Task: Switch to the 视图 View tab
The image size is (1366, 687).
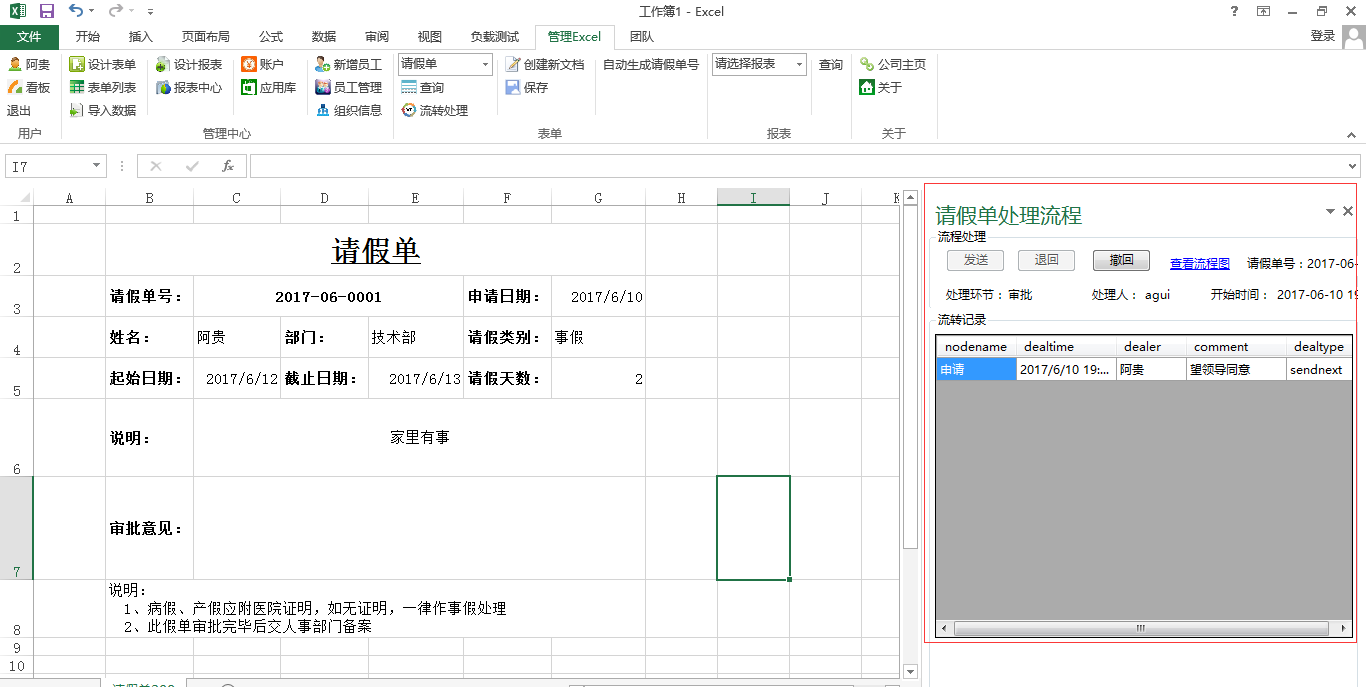Action: (x=430, y=37)
